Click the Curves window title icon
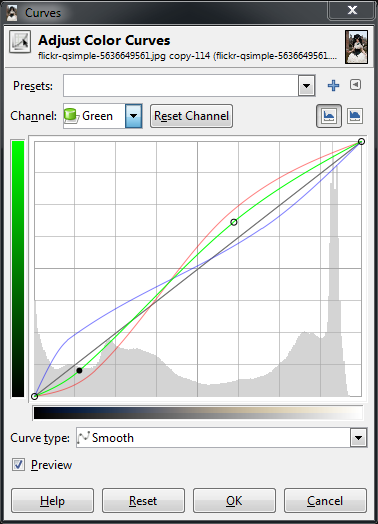The width and height of the screenshot is (378, 524). [12, 13]
